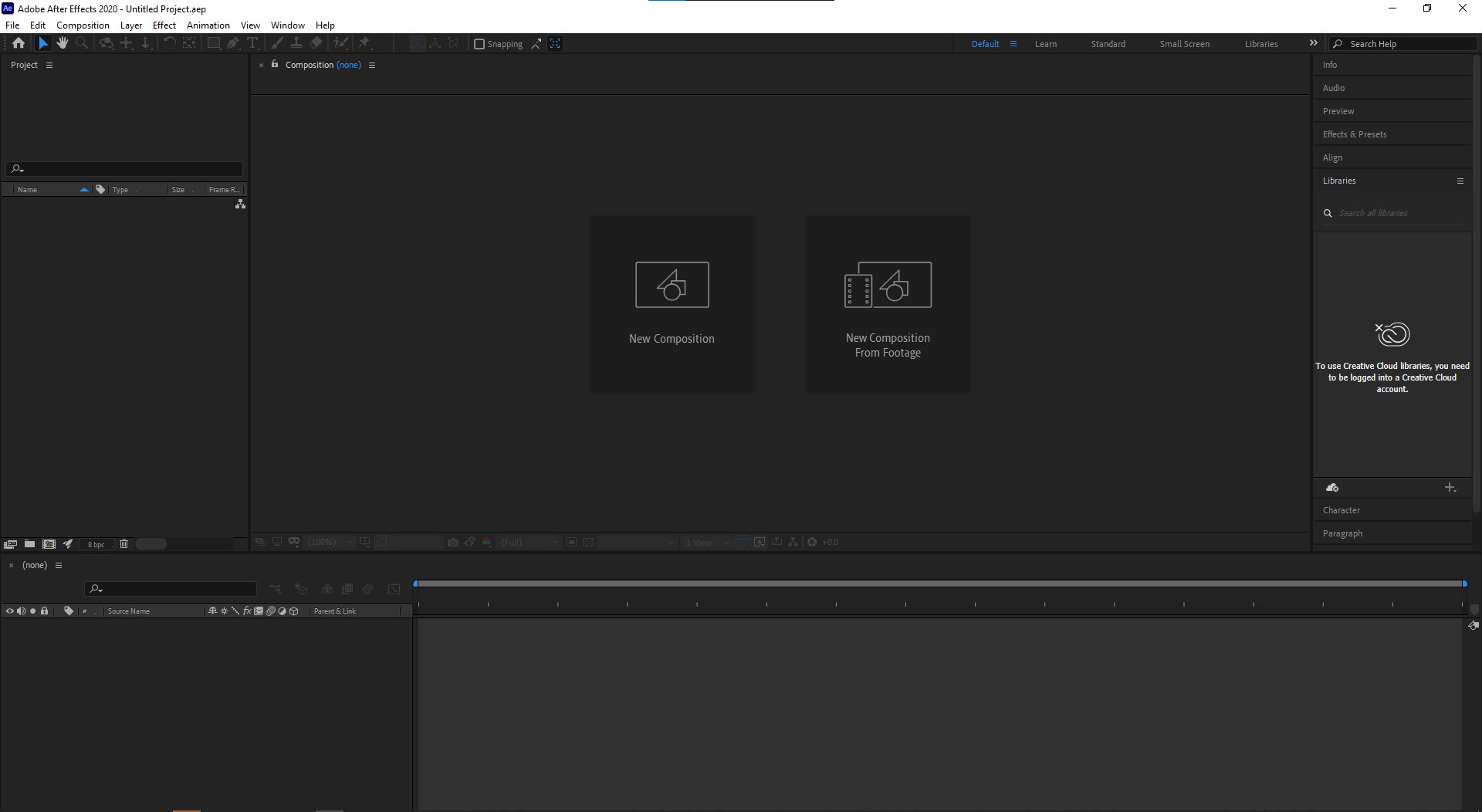This screenshot has width=1482, height=812.
Task: Select the Pen tool
Action: (x=232, y=43)
